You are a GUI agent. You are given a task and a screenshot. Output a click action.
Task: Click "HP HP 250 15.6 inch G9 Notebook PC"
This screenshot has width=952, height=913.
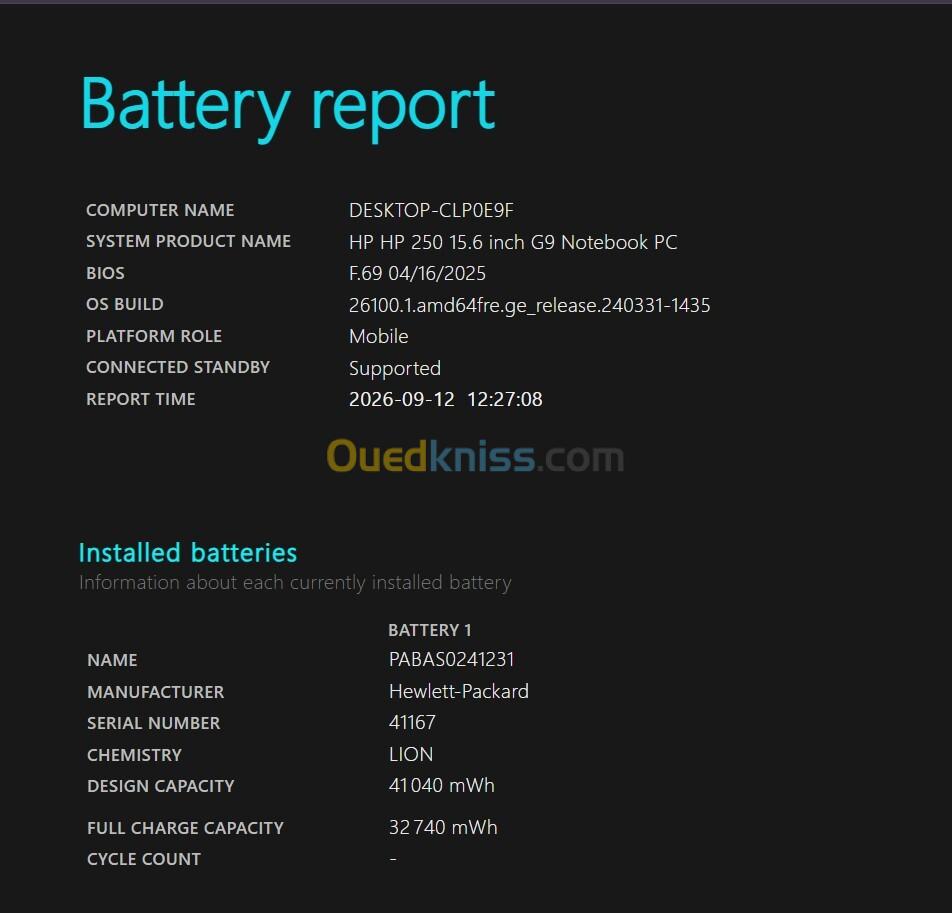click(x=513, y=242)
